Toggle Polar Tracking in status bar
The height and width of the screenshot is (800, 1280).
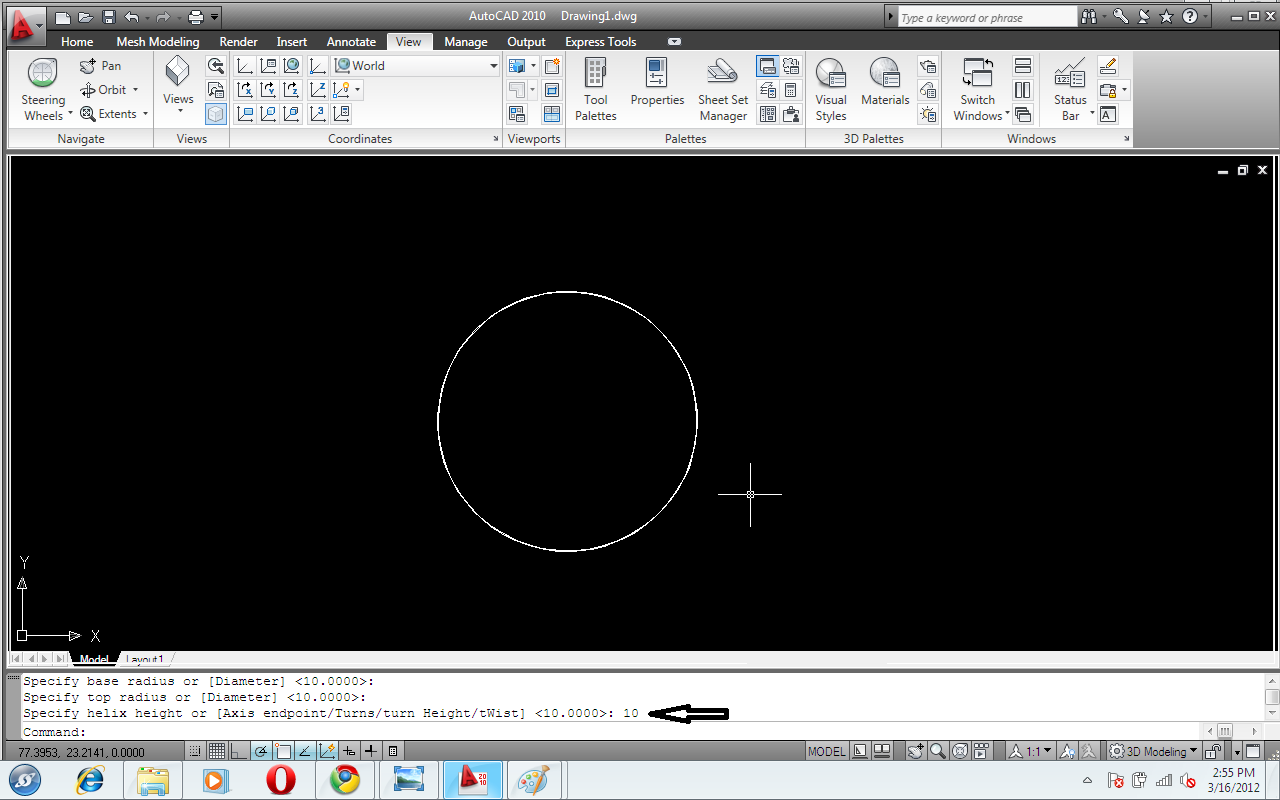260,751
